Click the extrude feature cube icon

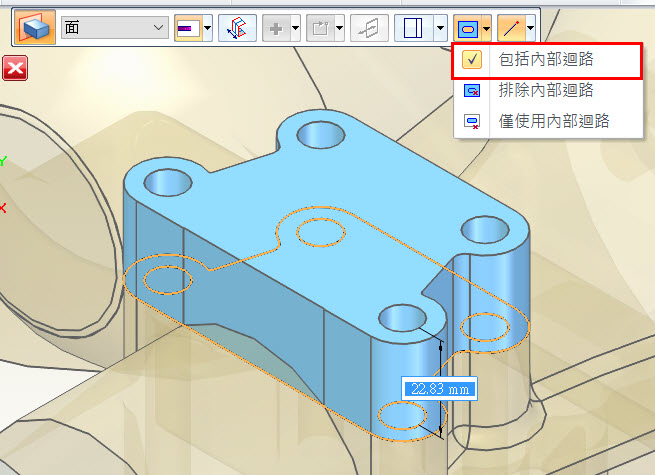click(35, 28)
